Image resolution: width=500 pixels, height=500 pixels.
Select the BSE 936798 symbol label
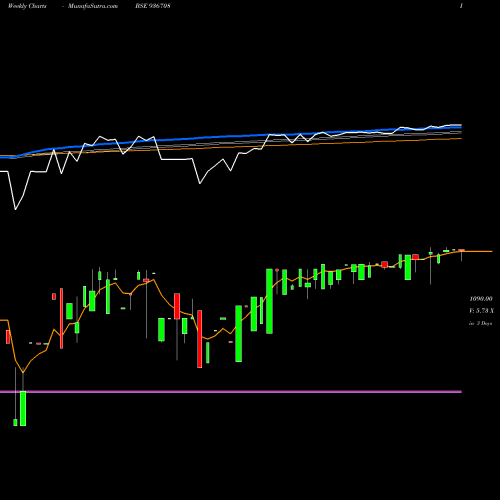pyautogui.click(x=153, y=6)
